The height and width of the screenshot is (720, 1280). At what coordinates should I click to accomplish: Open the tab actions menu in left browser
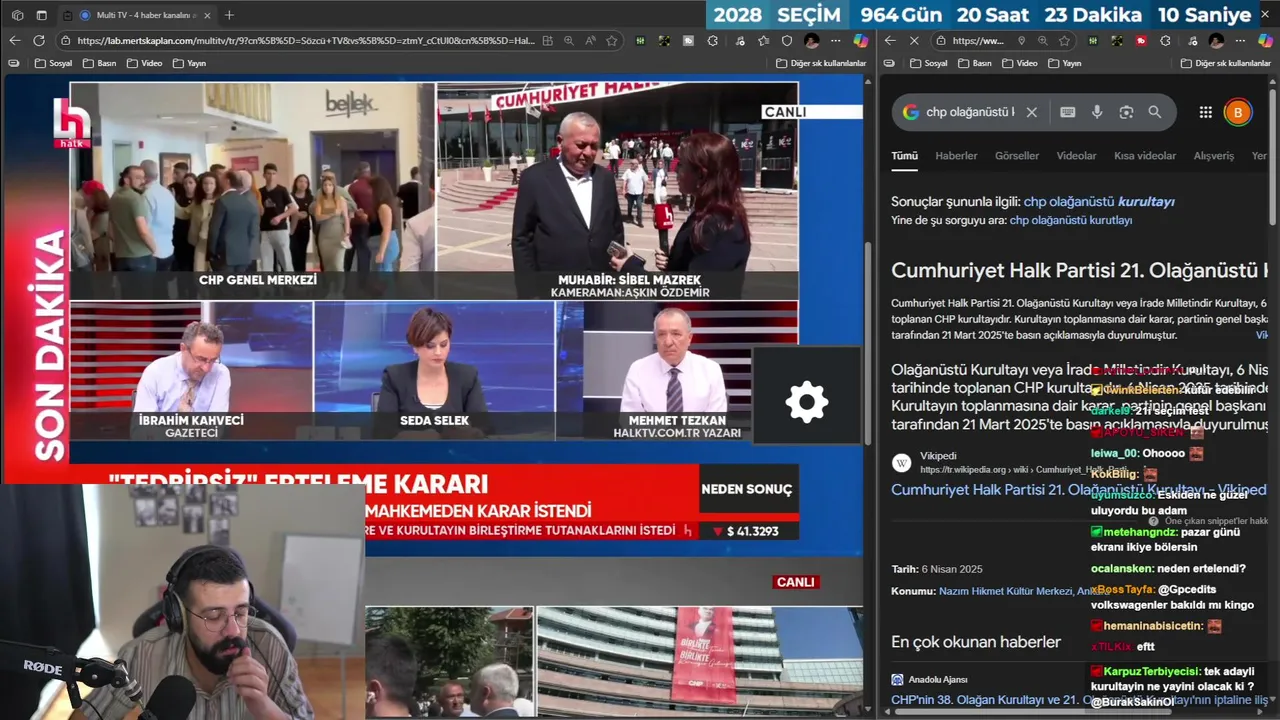(42, 15)
